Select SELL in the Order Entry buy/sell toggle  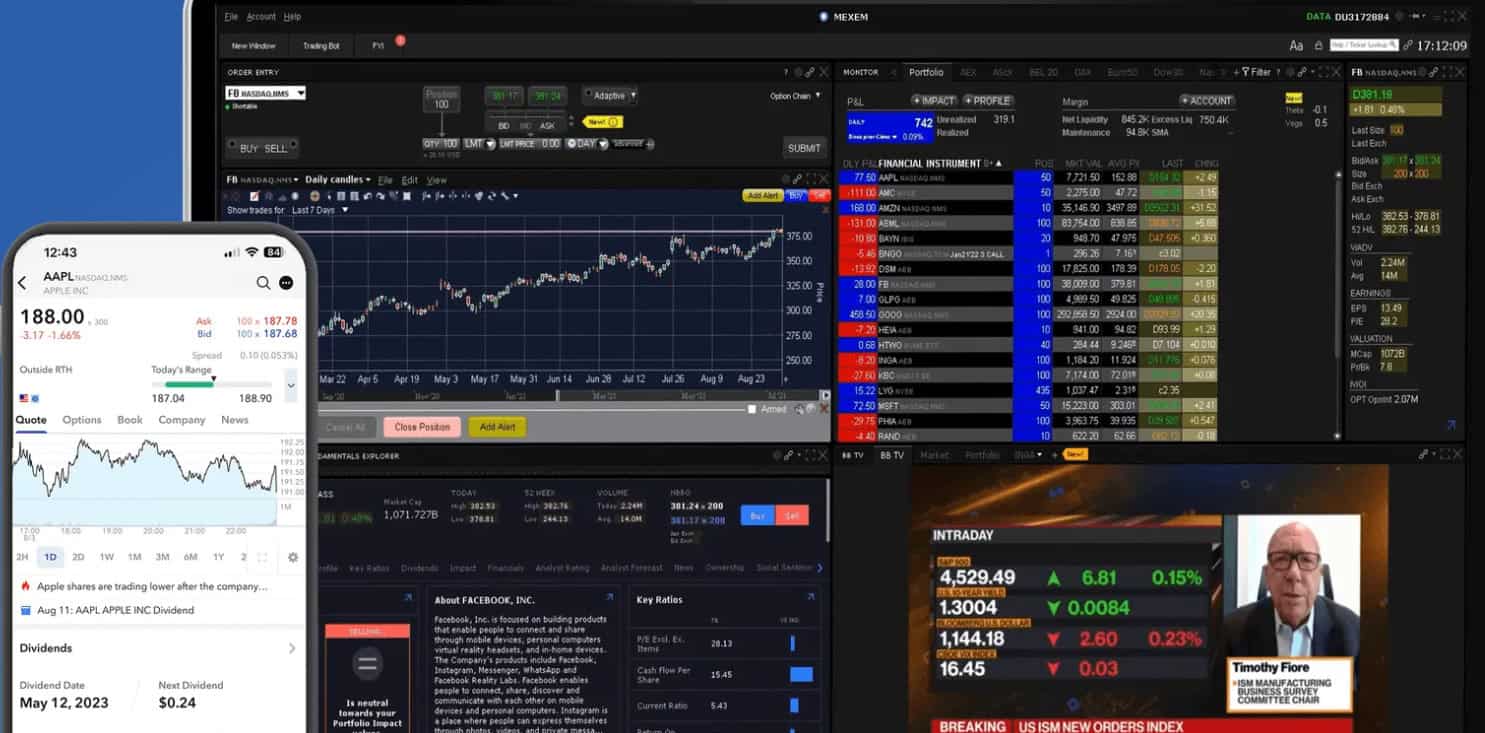click(x=276, y=147)
